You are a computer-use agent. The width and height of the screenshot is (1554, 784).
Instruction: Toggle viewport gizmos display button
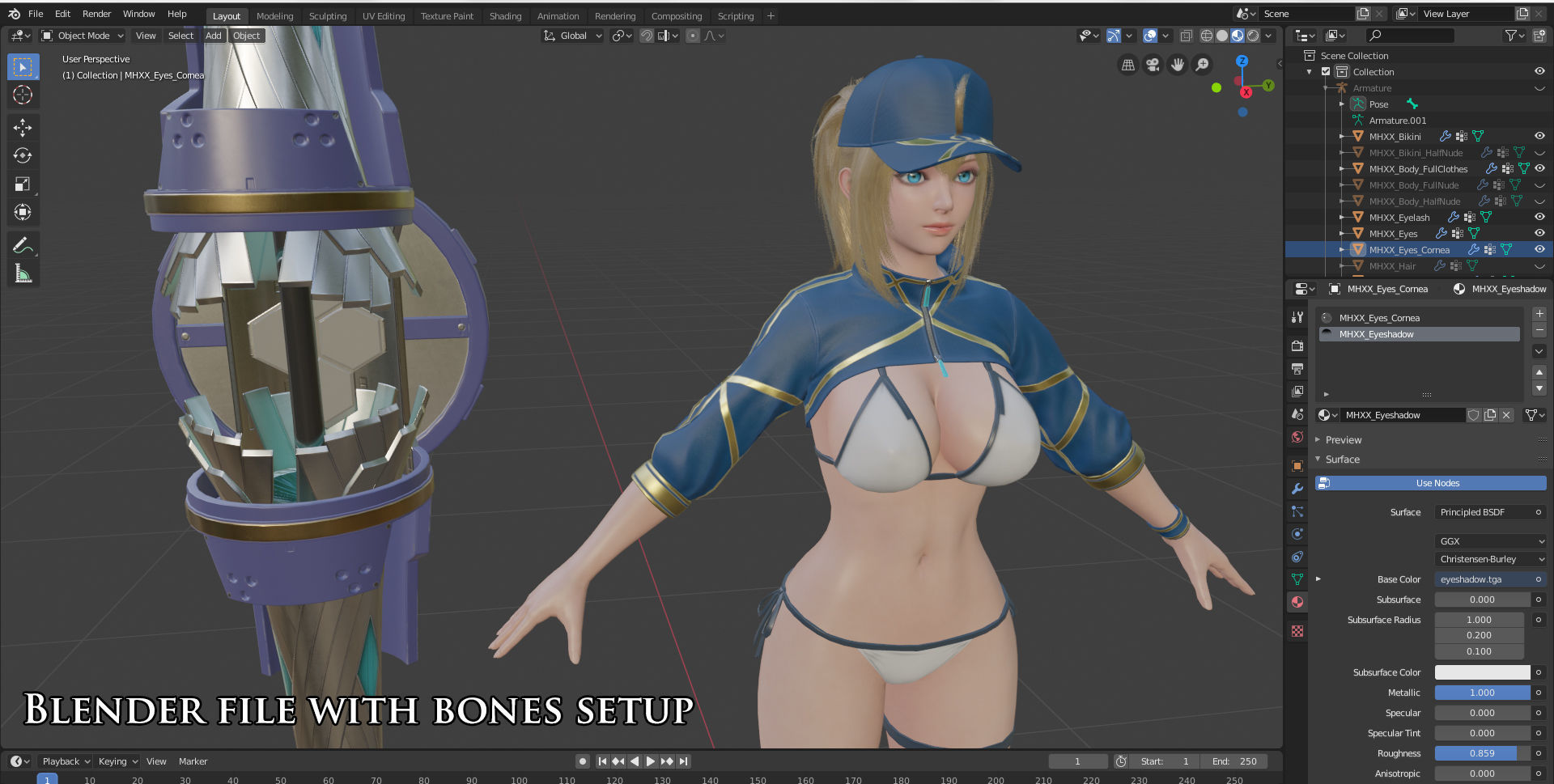(1114, 36)
